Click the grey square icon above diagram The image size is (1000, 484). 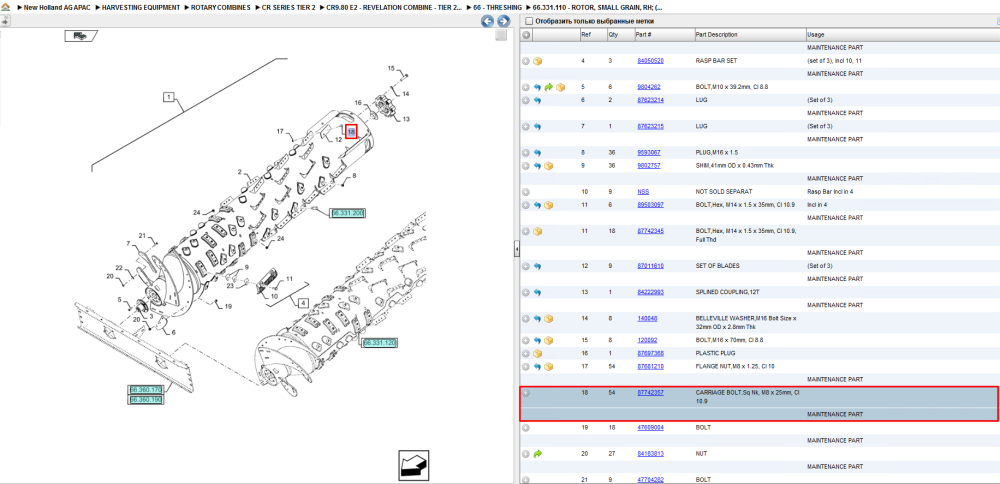click(x=501, y=36)
